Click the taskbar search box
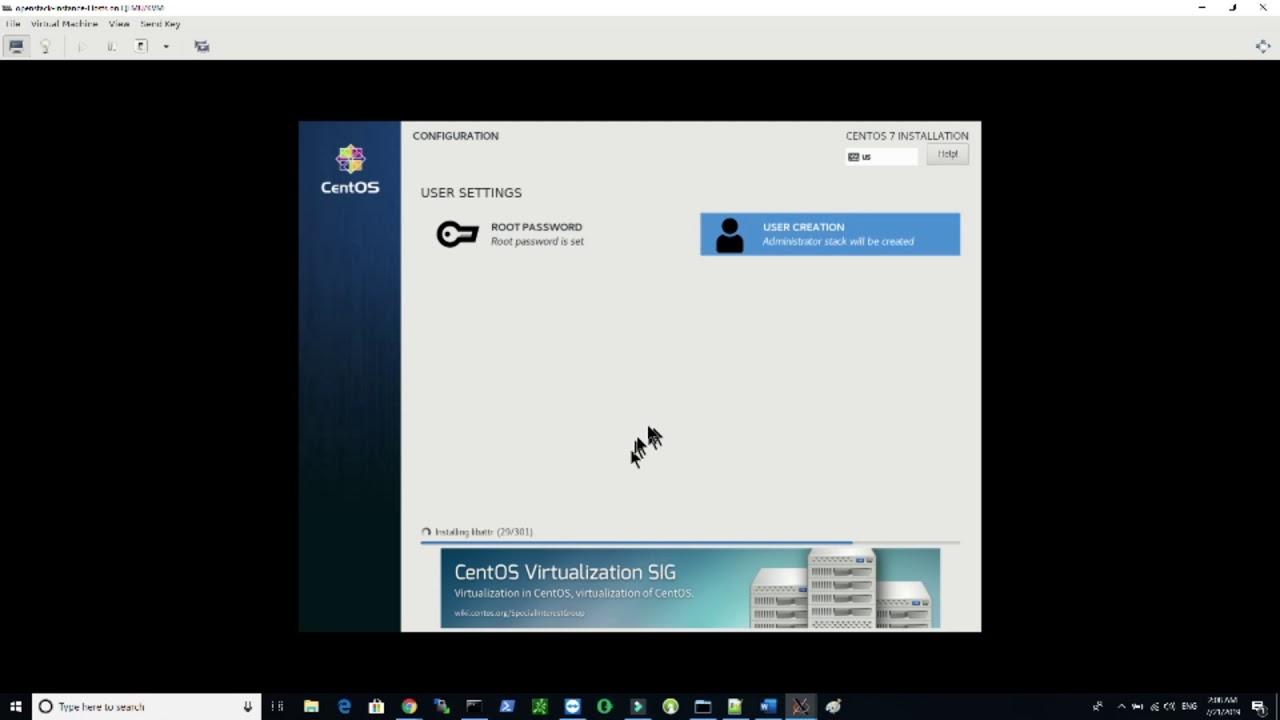The width and height of the screenshot is (1280, 720). coord(147,706)
